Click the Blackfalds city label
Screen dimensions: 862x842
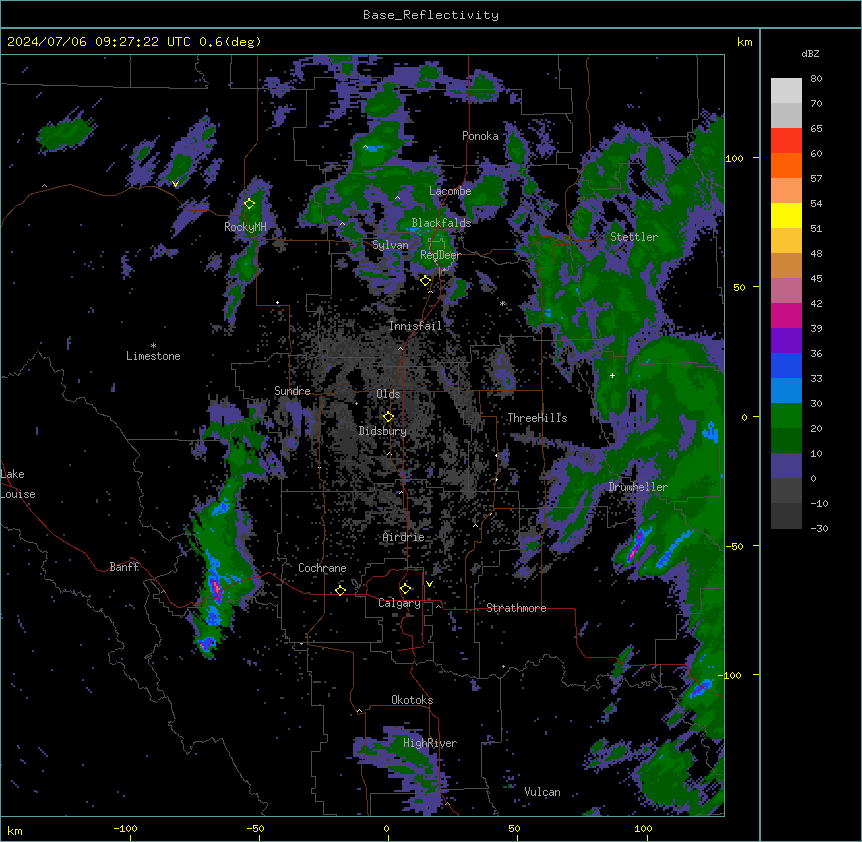tap(441, 223)
